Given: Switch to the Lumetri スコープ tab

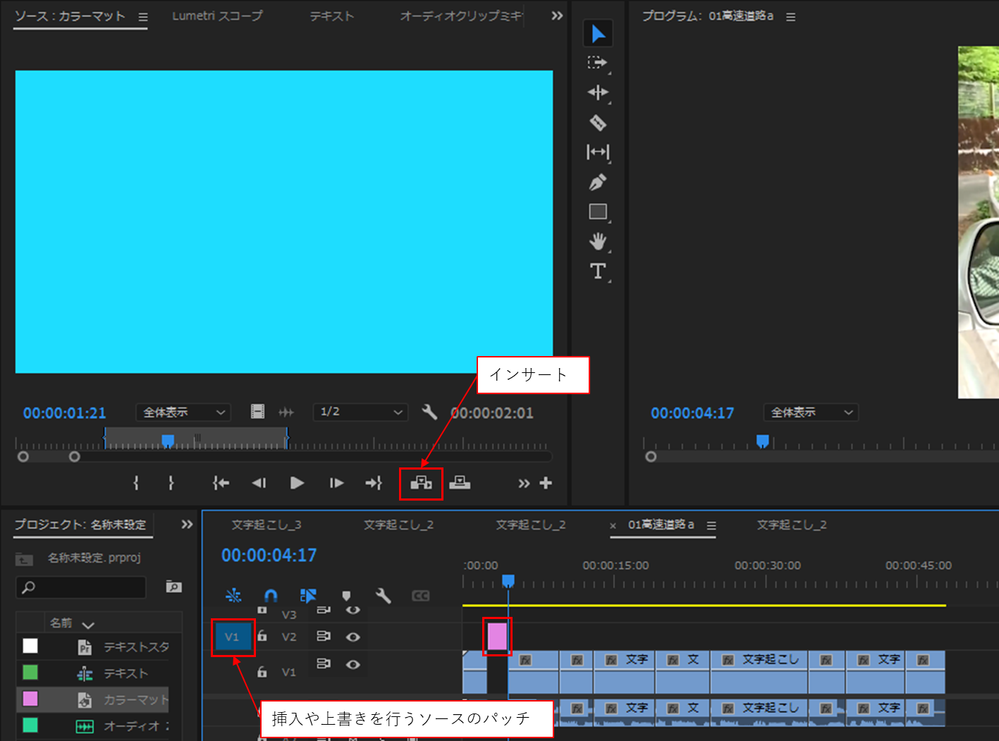Looking at the screenshot, I should [218, 16].
